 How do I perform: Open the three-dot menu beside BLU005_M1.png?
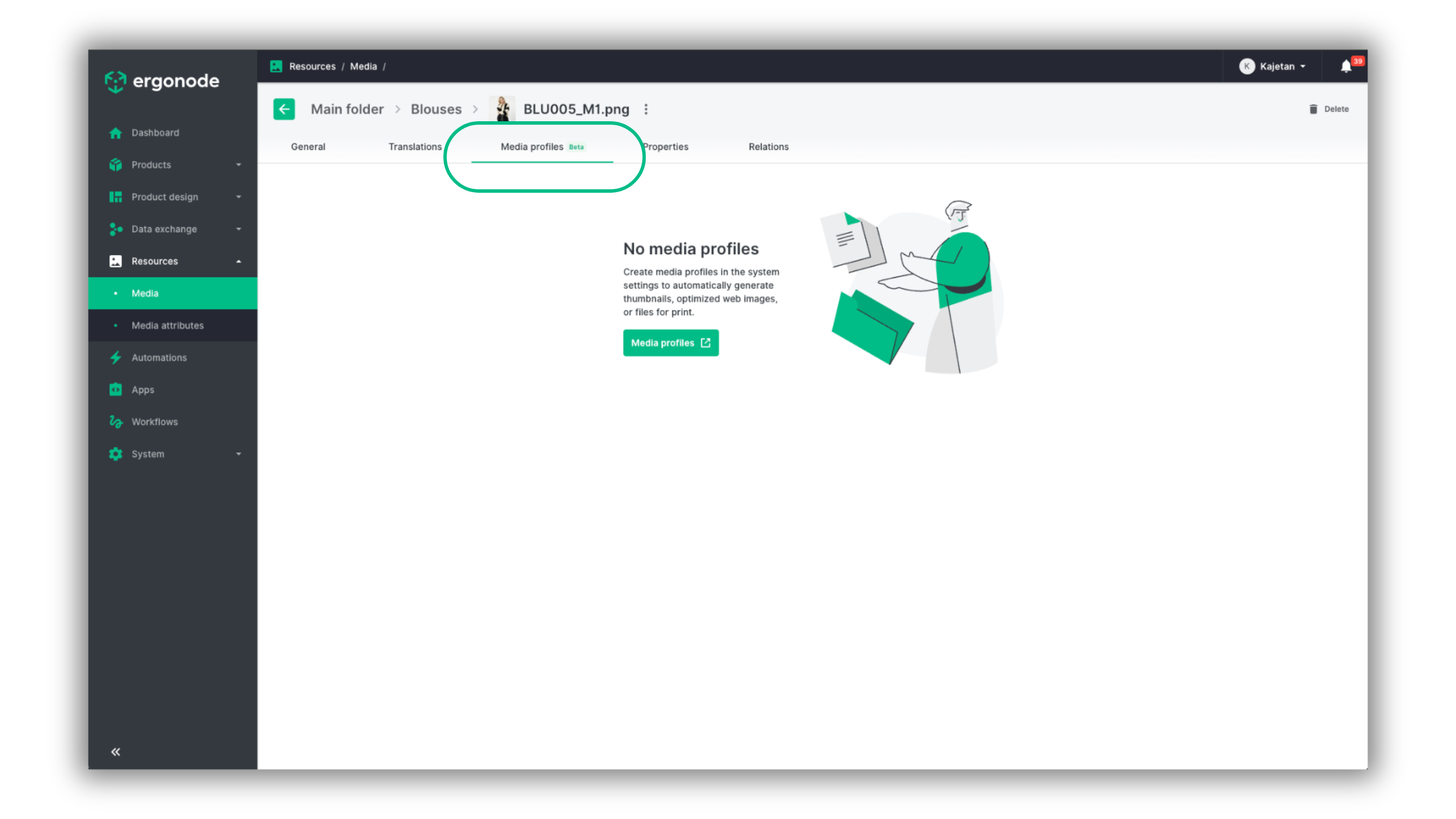(646, 109)
